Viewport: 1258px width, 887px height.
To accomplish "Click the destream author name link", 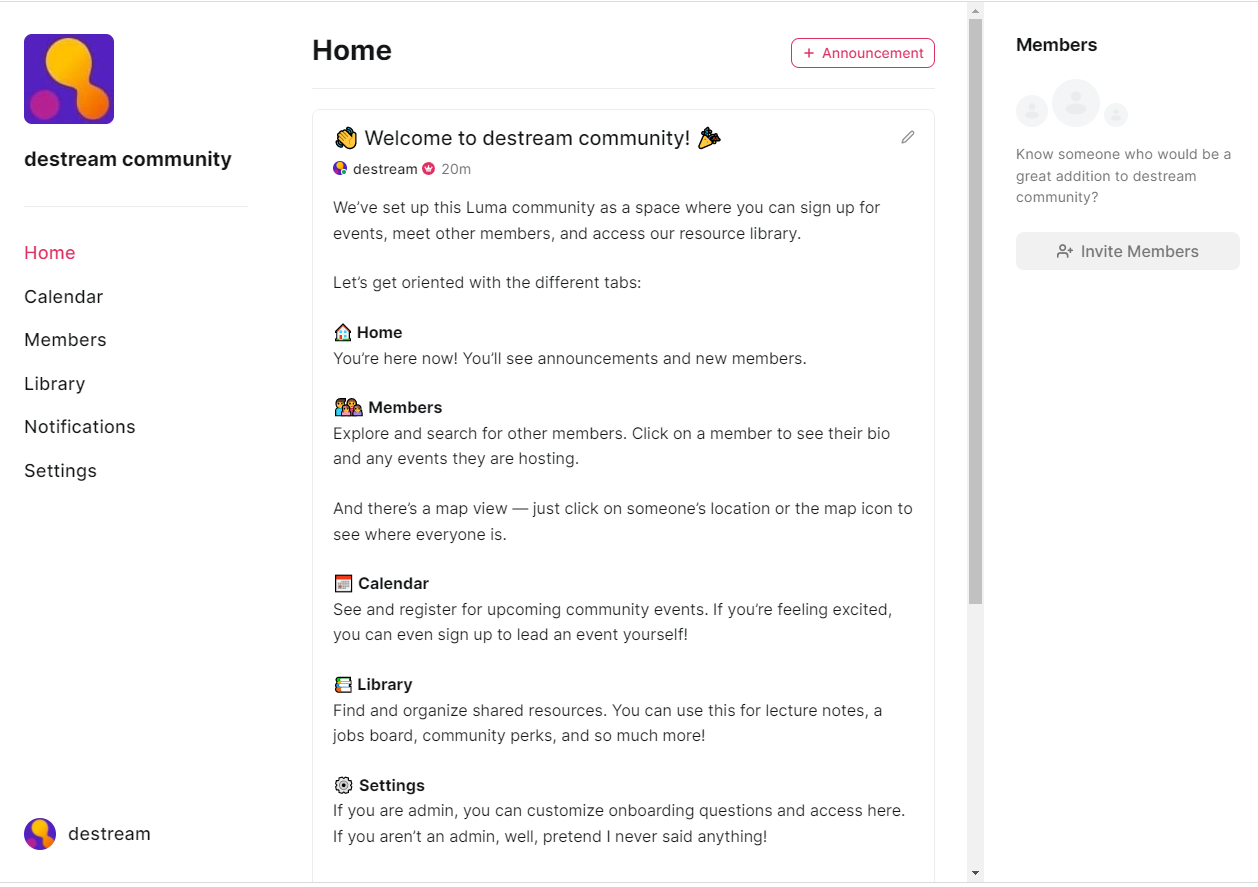I will [x=385, y=169].
